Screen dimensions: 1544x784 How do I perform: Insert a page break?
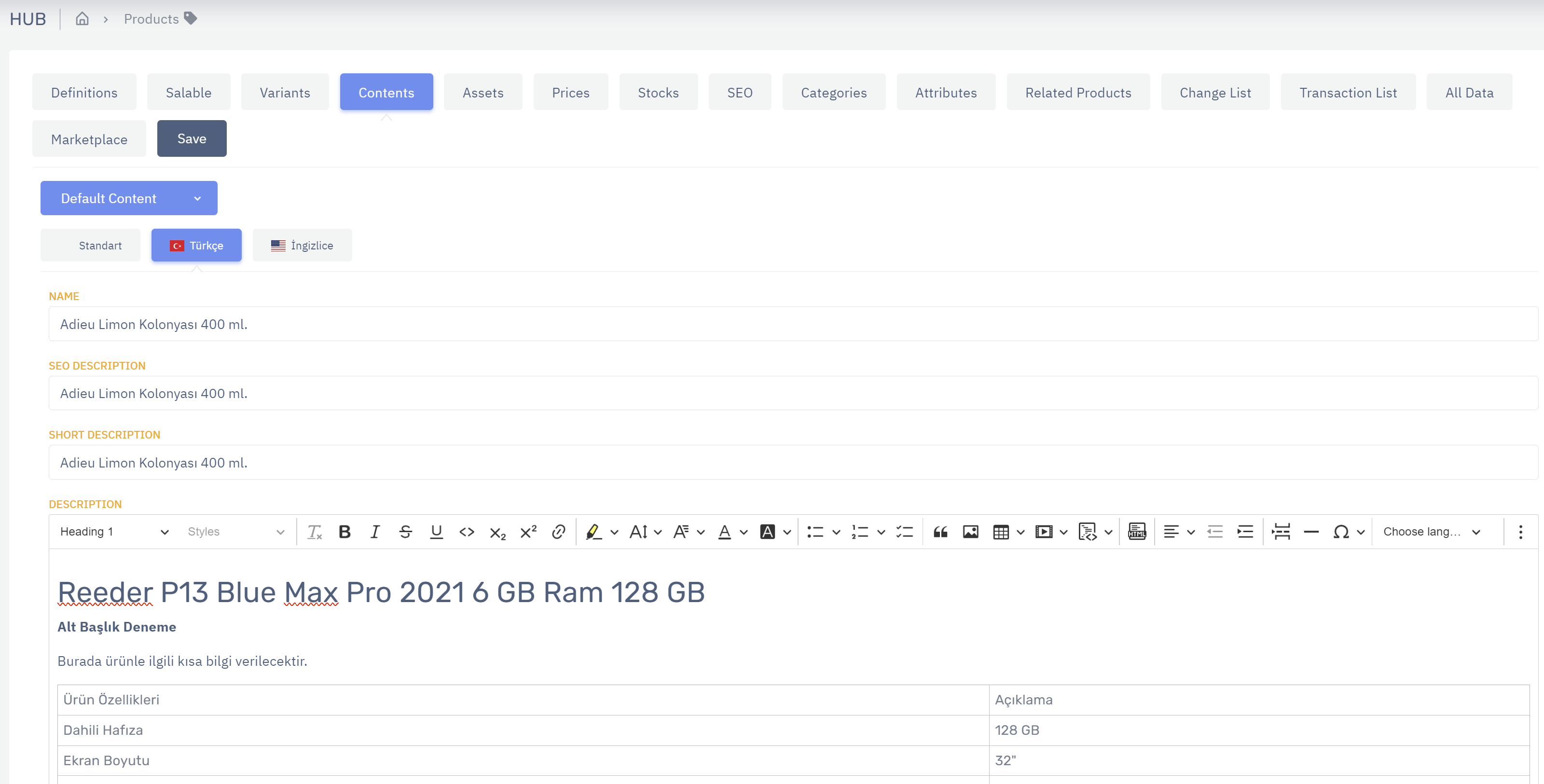pyautogui.click(x=1282, y=532)
